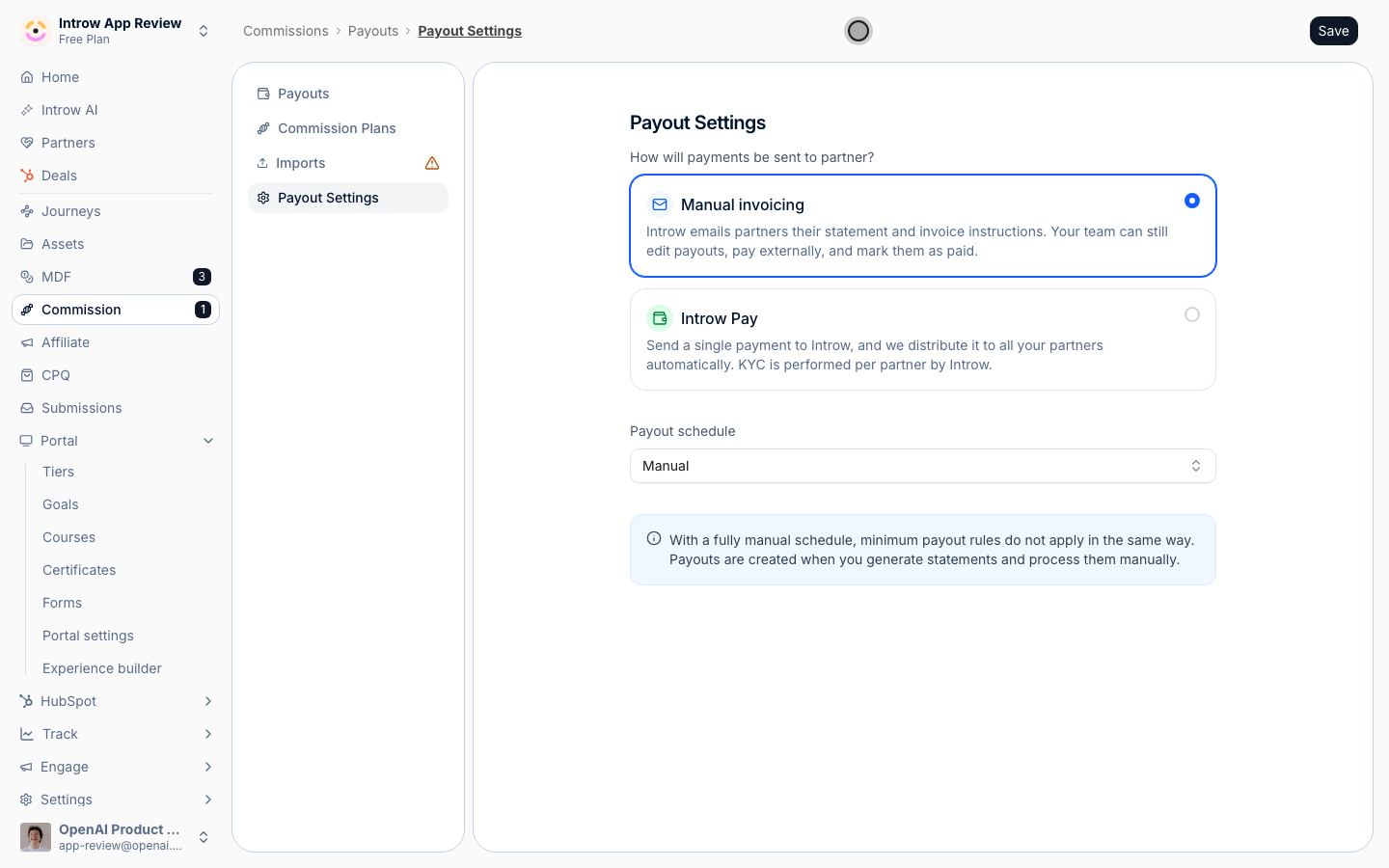Open Experience builder under Portal

click(102, 668)
